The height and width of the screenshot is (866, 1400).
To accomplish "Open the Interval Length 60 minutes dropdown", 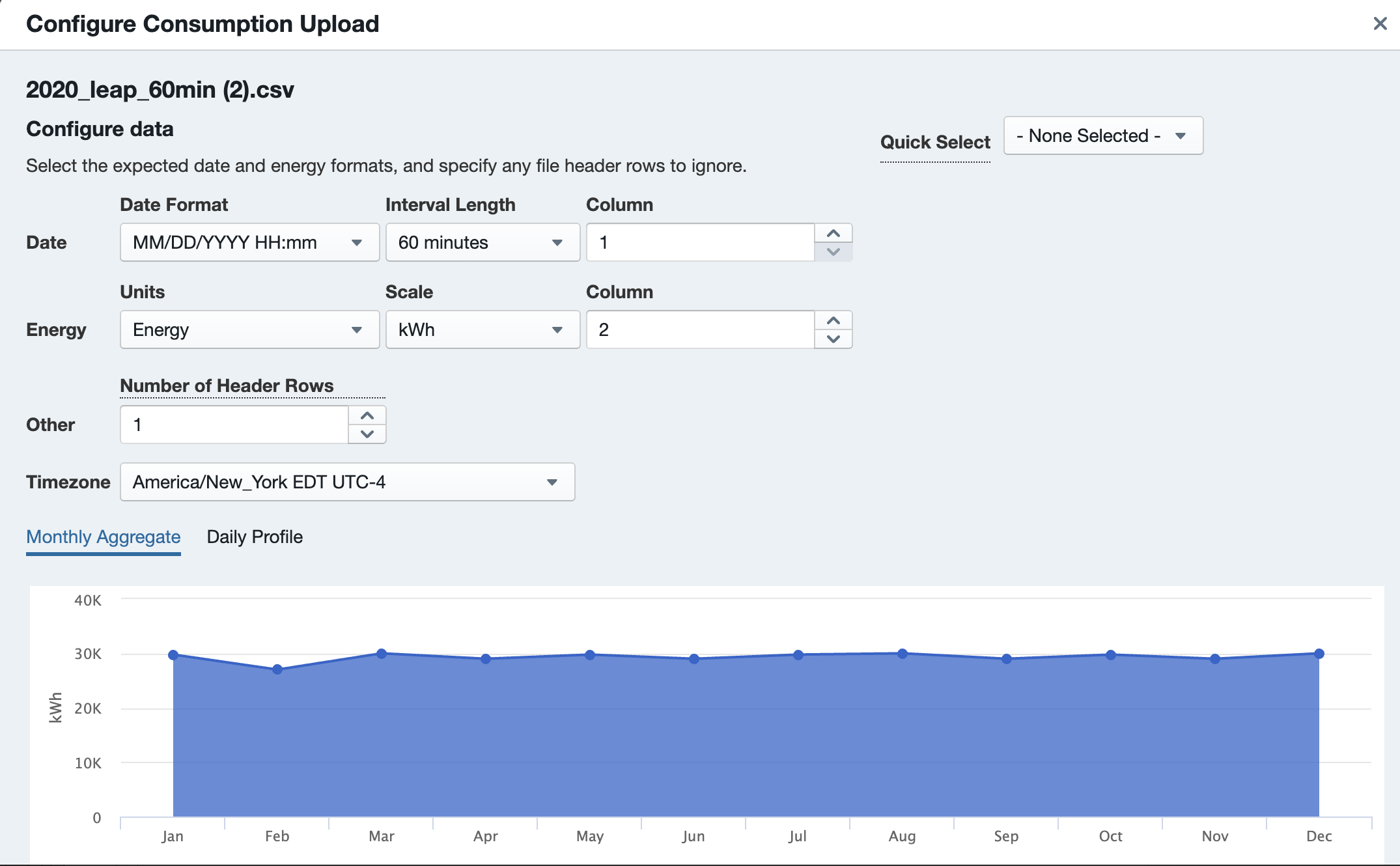I will coord(482,243).
